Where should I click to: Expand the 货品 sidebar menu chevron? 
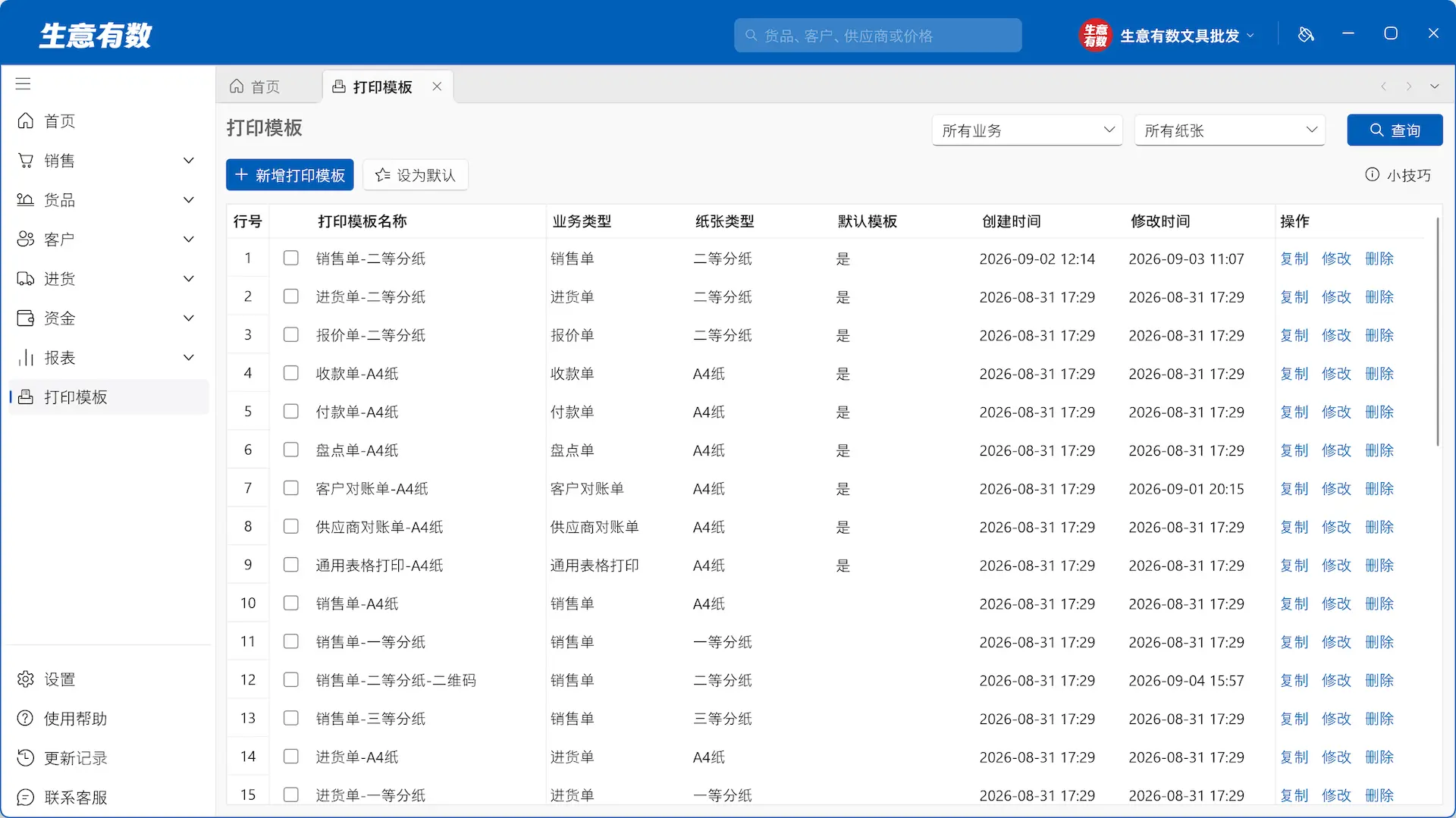[x=189, y=200]
